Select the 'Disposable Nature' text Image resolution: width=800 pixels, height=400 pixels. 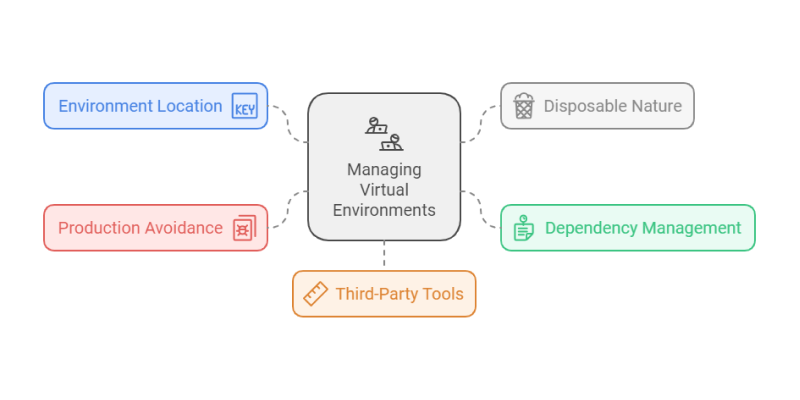612,106
